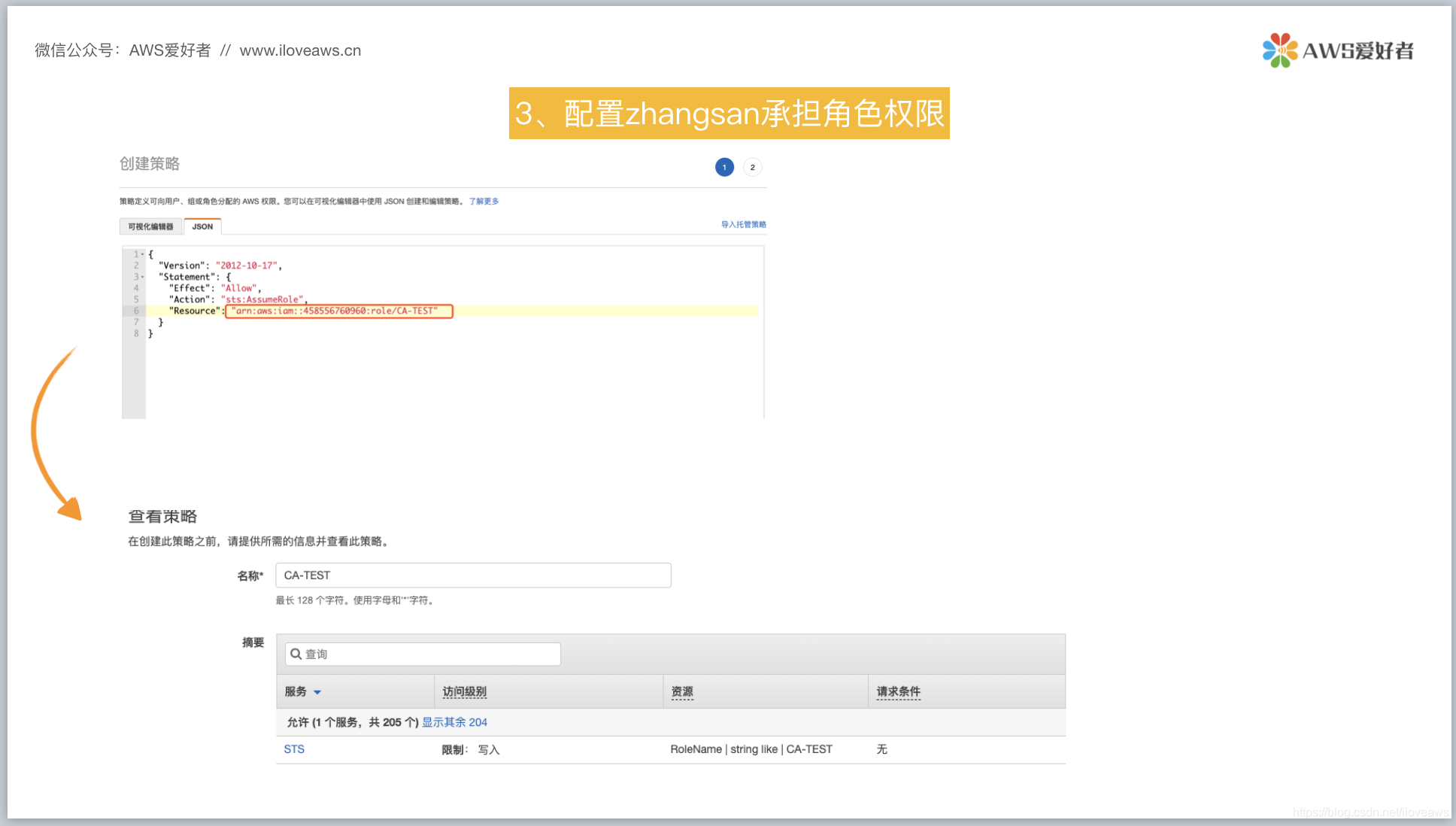Image resolution: width=1456 pixels, height=826 pixels.
Task: Click the search magnifier icon
Action: pos(296,654)
